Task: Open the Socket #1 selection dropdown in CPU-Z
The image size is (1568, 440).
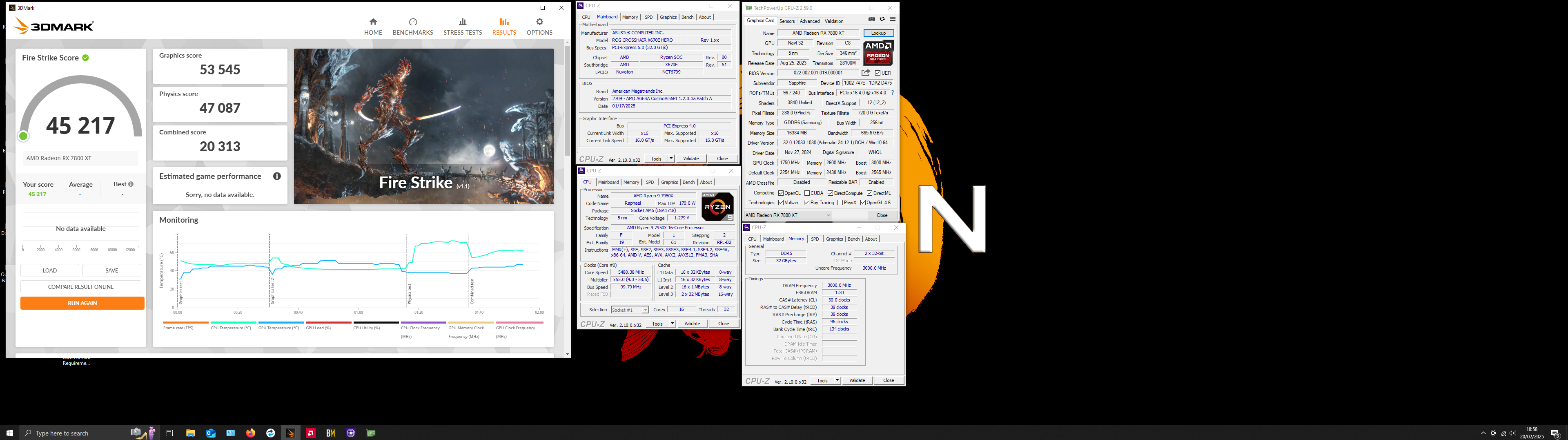Action: [x=629, y=310]
